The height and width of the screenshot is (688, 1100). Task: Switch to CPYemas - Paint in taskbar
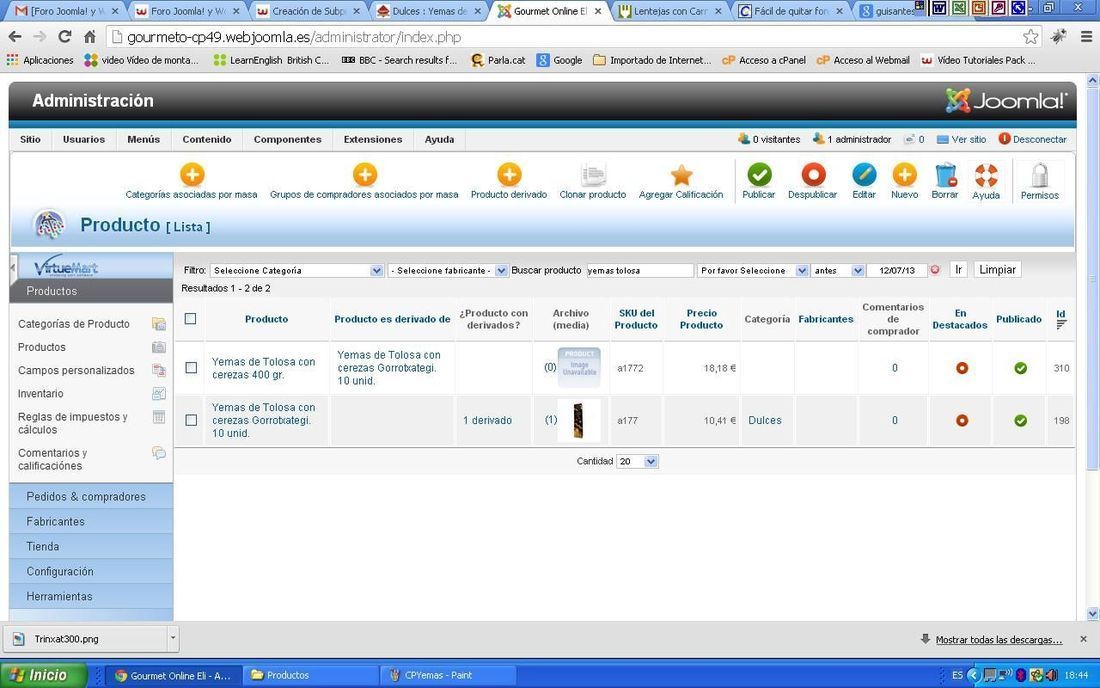(449, 675)
